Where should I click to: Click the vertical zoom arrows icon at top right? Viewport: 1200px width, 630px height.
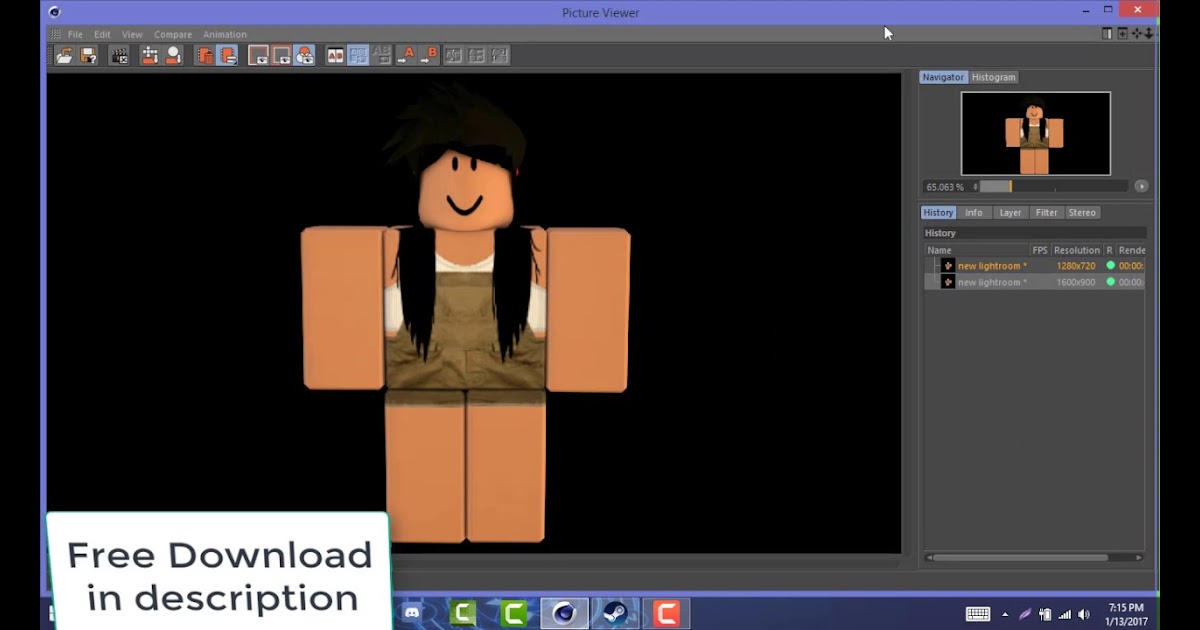coord(1149,33)
